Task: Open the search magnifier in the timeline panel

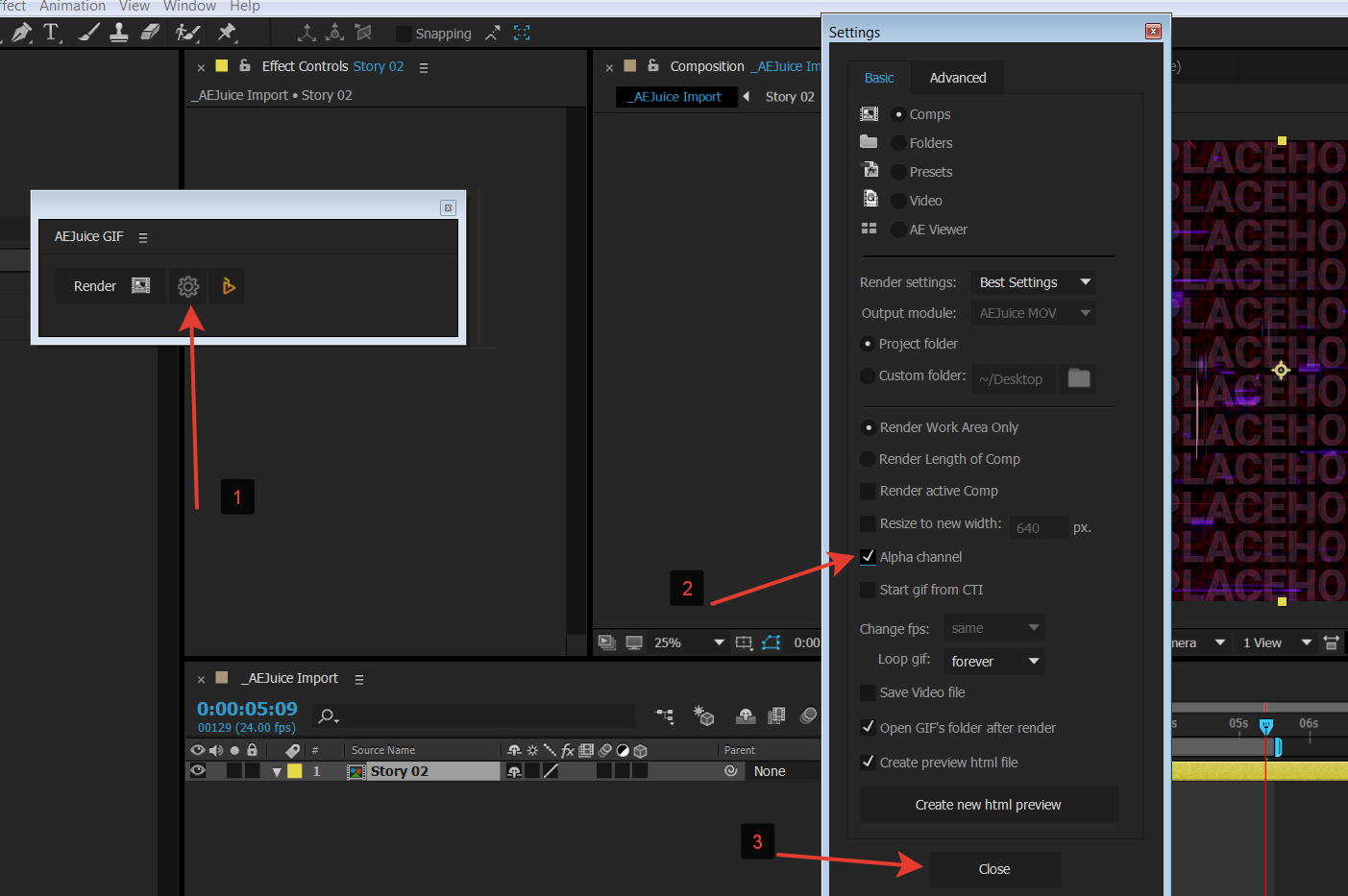Action: (326, 715)
